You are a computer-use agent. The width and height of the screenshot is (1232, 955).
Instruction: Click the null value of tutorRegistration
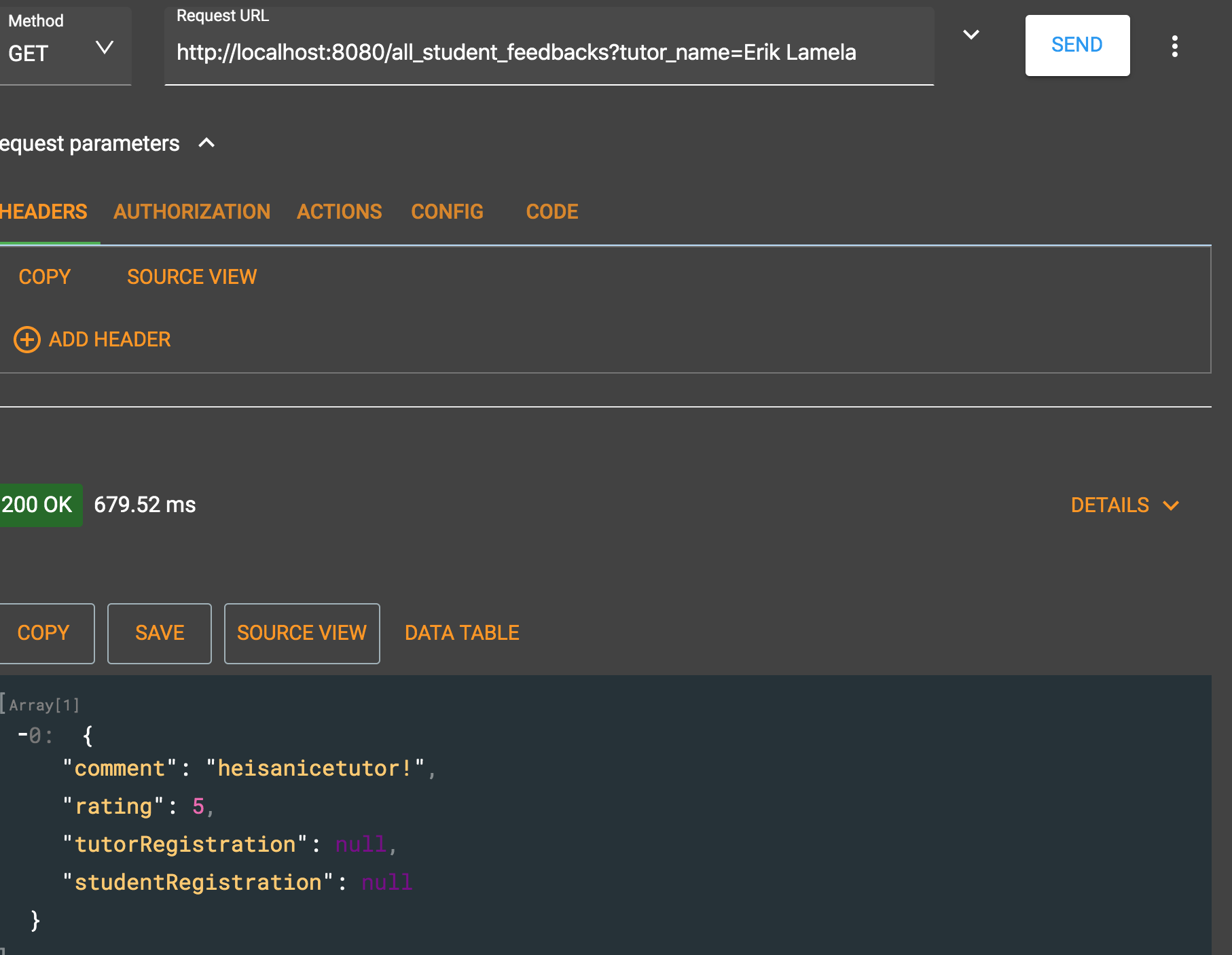click(361, 844)
